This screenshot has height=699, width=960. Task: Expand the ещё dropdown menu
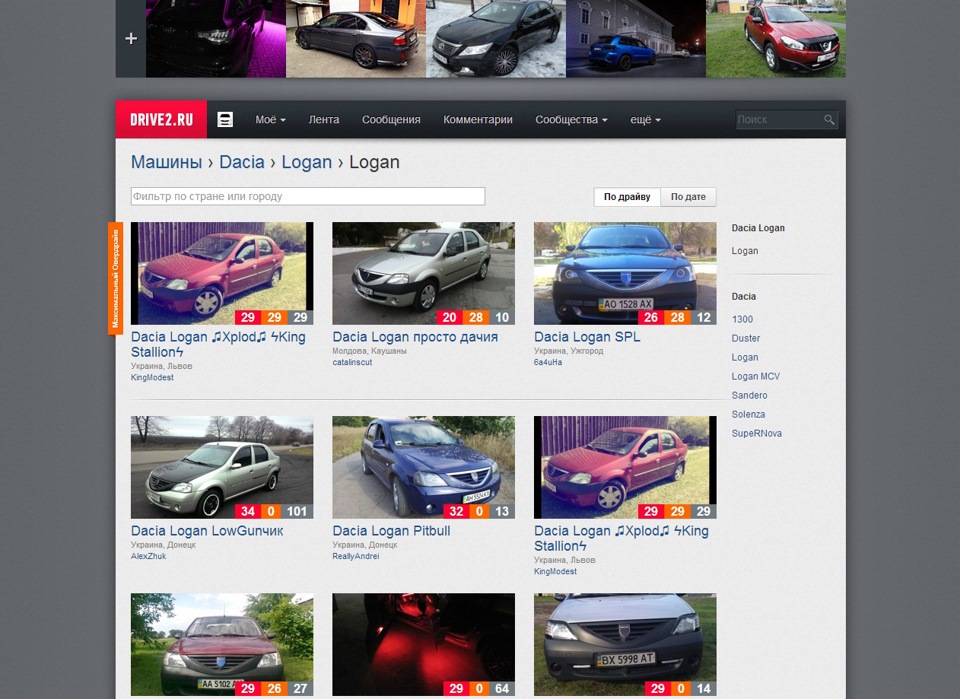pos(645,119)
